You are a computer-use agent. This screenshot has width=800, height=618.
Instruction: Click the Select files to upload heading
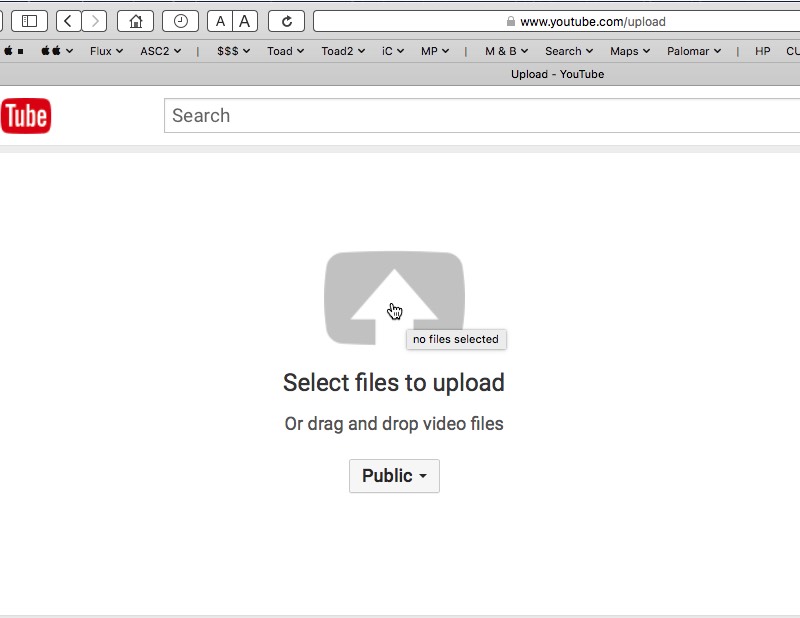coord(394,383)
